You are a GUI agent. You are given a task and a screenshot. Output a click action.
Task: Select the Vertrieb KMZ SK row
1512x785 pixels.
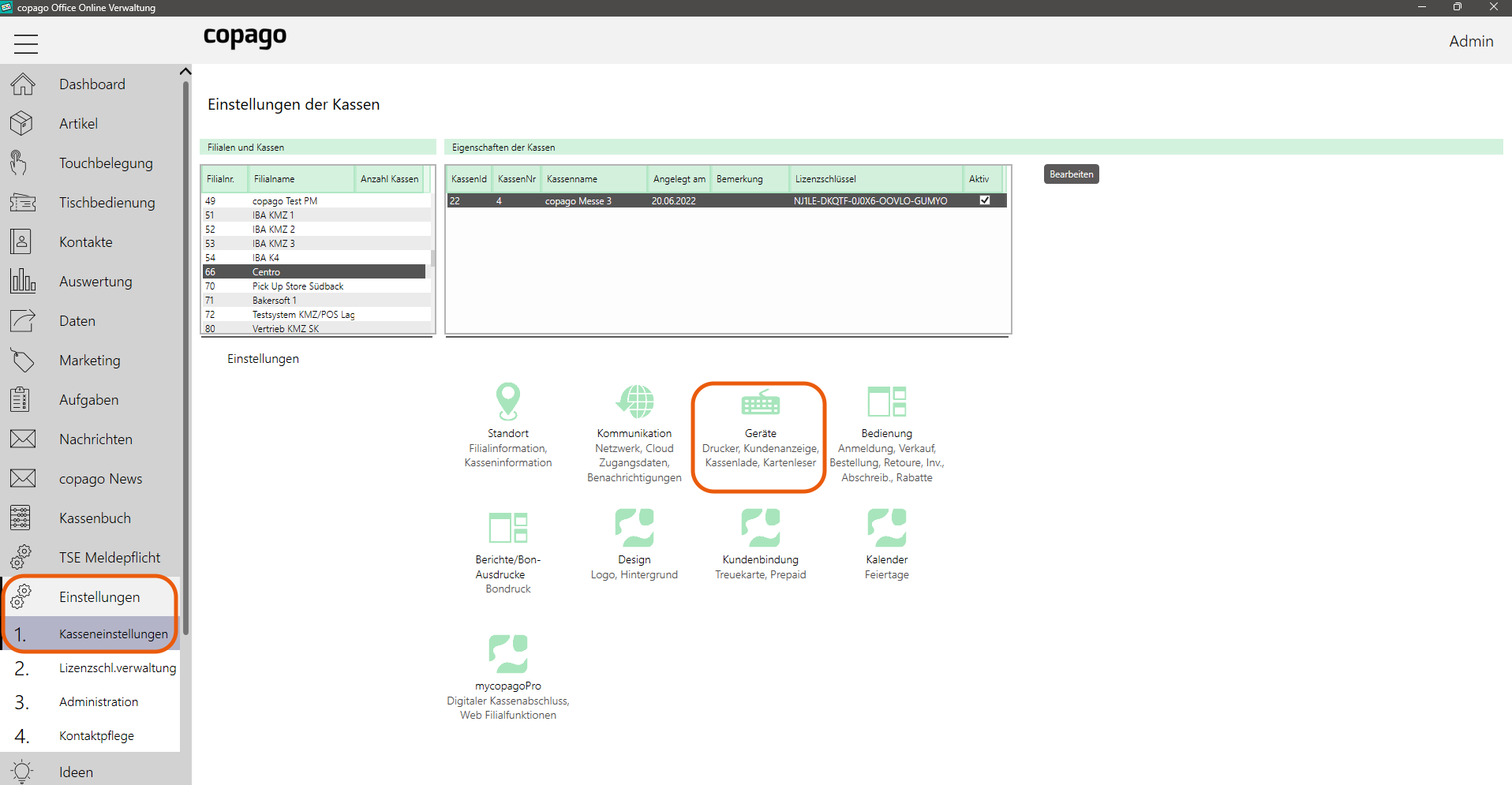click(316, 328)
